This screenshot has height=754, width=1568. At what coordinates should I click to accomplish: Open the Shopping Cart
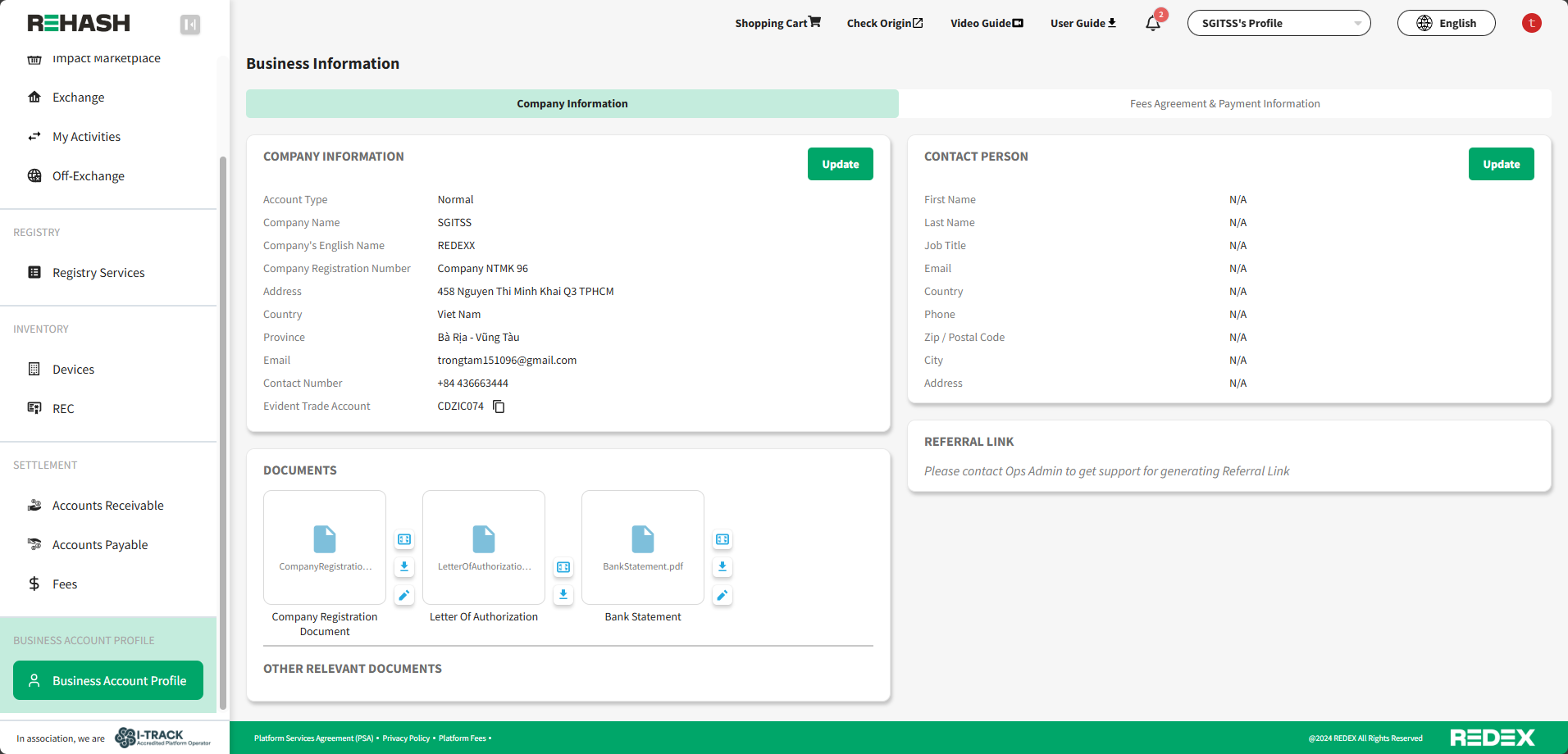777,23
